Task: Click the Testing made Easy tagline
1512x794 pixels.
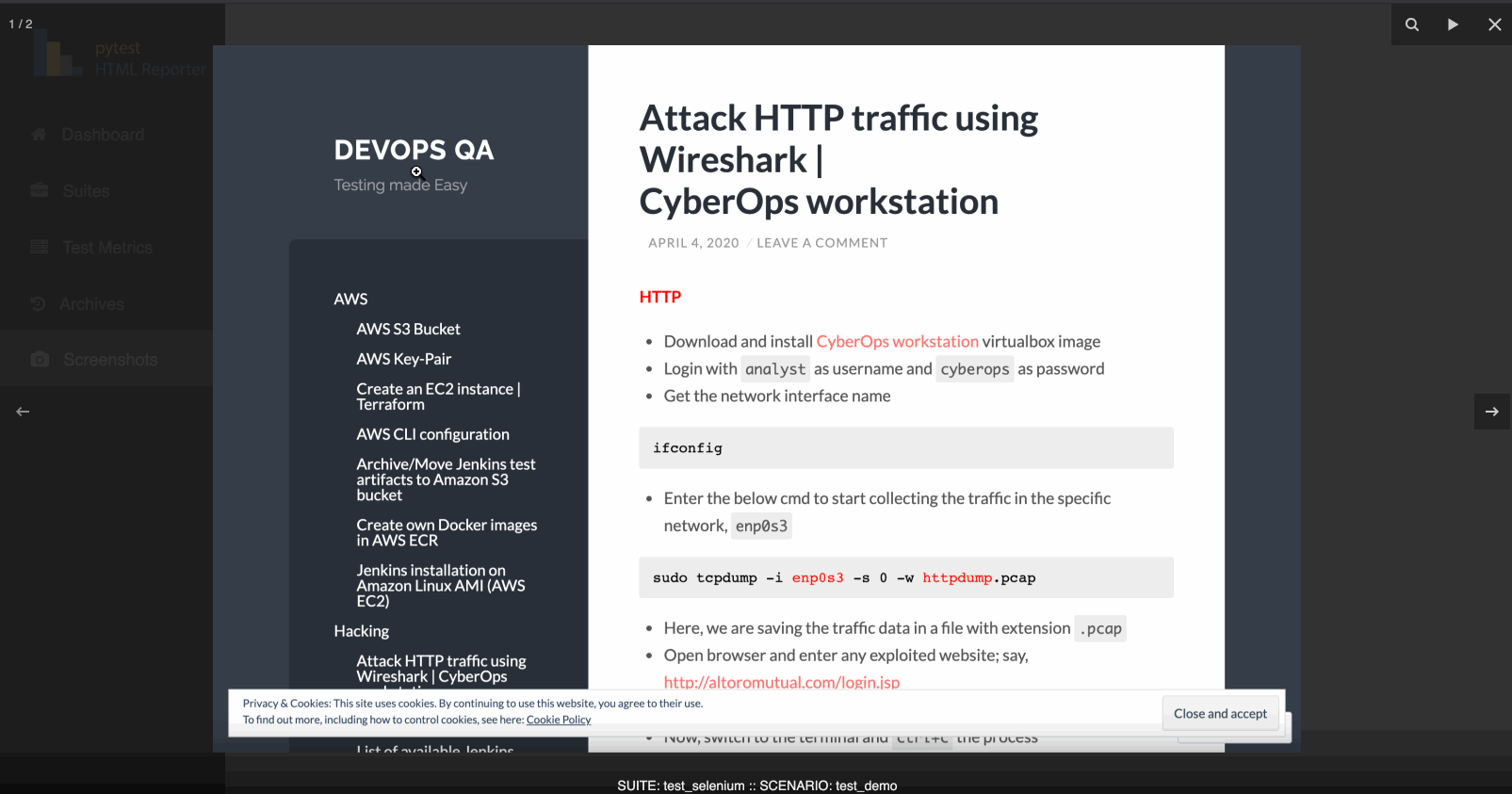Action: (x=400, y=185)
